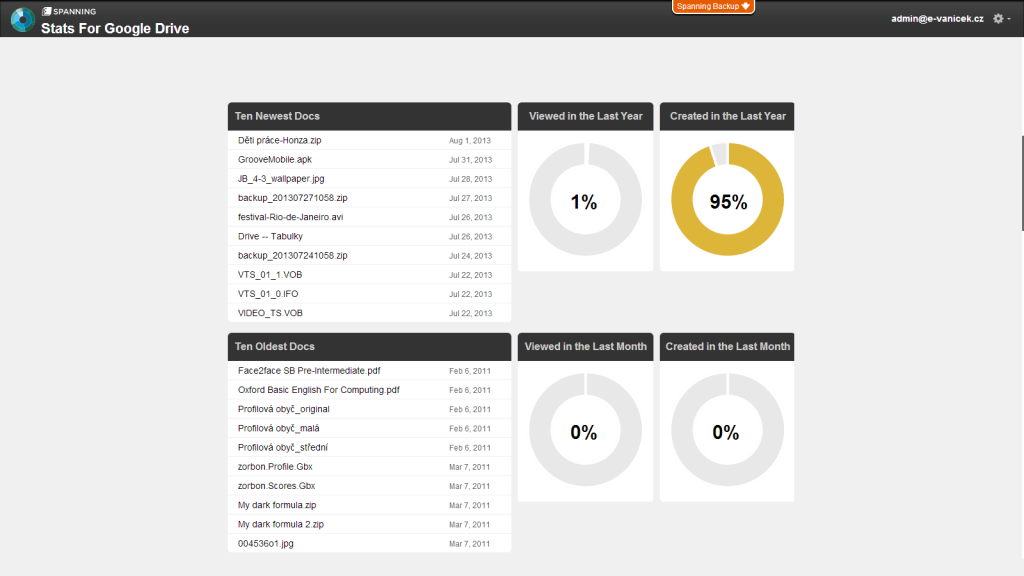Select VTS_01_0.IFO file
The image size is (1024, 576).
point(268,294)
